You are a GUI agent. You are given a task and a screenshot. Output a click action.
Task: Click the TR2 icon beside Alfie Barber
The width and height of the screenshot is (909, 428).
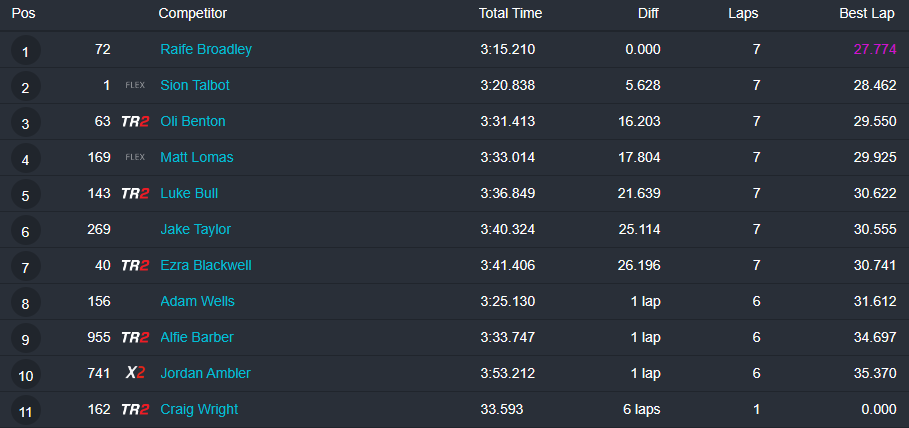135,337
